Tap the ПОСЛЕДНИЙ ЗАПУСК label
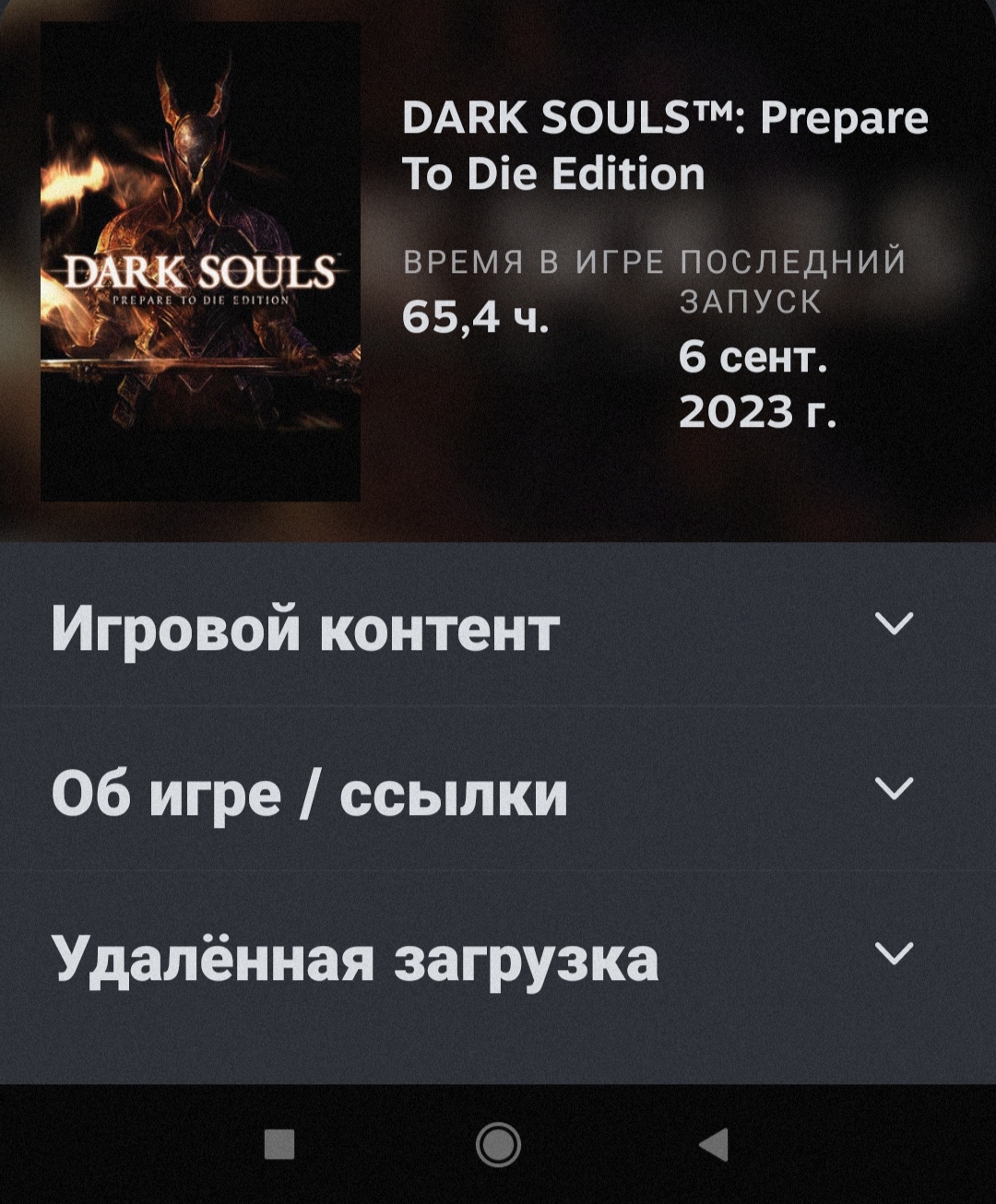This screenshot has width=996, height=1204. pyautogui.click(x=793, y=282)
